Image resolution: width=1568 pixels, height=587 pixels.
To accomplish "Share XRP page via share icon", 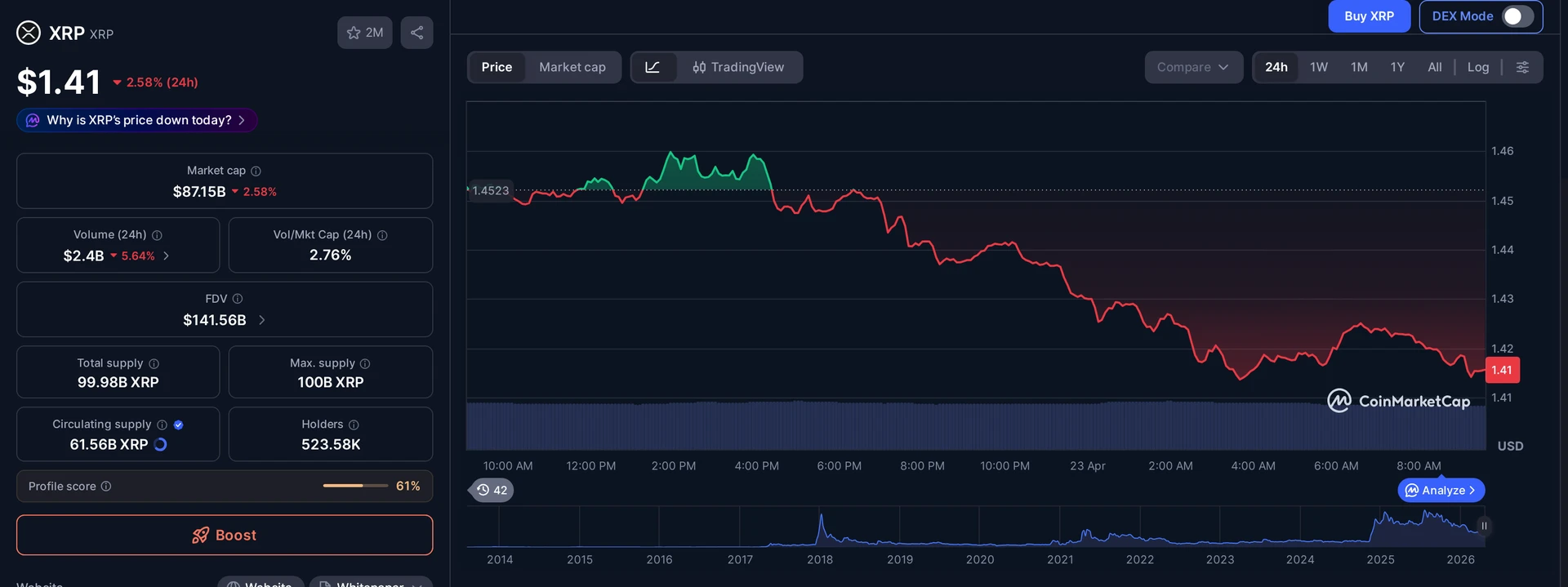I will pos(416,33).
